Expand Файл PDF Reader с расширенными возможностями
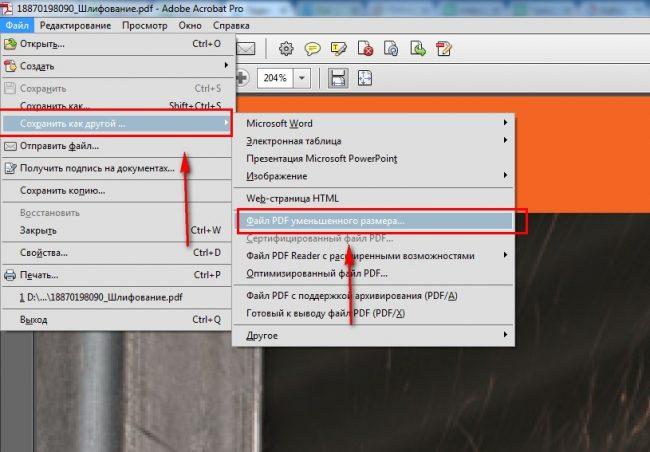650x452 pixels. (x=374, y=256)
